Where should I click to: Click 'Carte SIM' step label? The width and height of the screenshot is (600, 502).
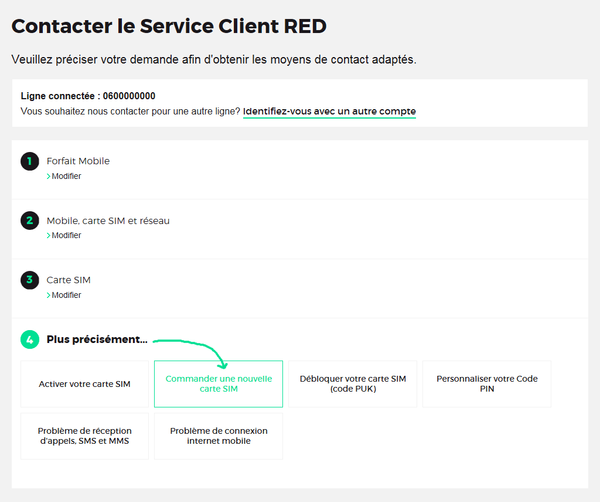tap(68, 280)
